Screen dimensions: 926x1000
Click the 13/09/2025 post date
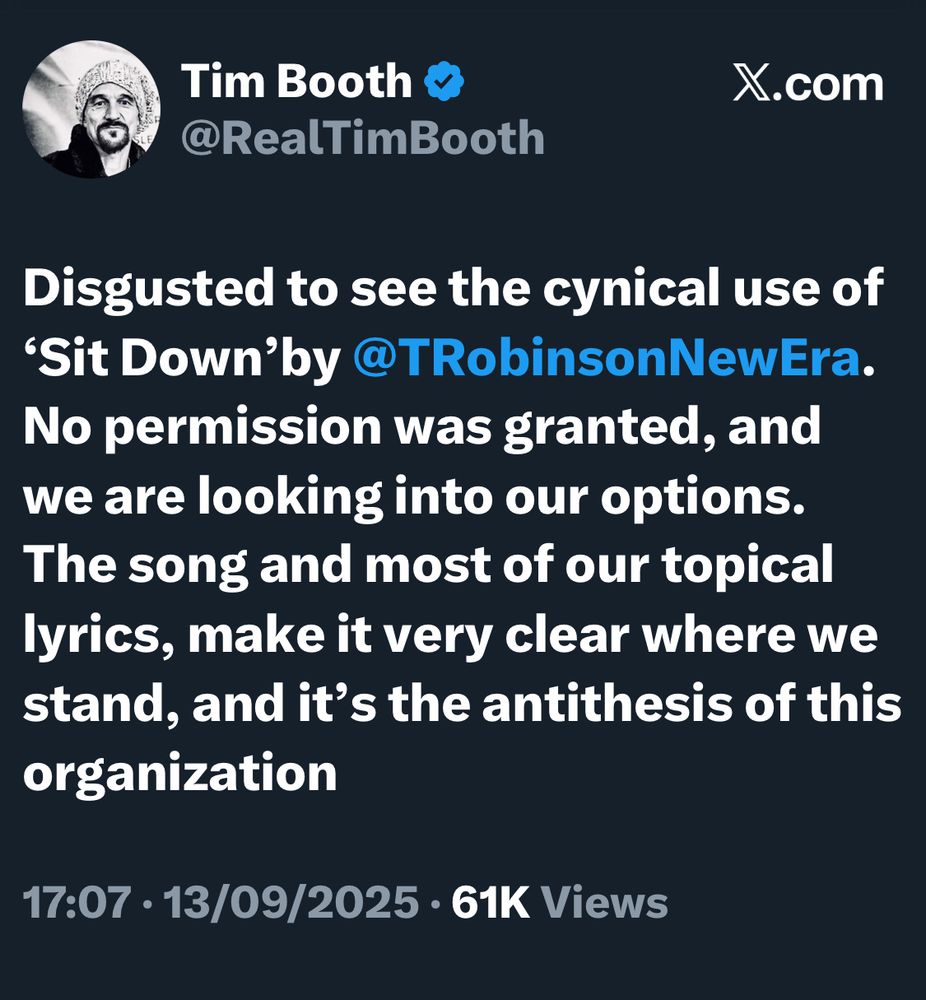[291, 902]
